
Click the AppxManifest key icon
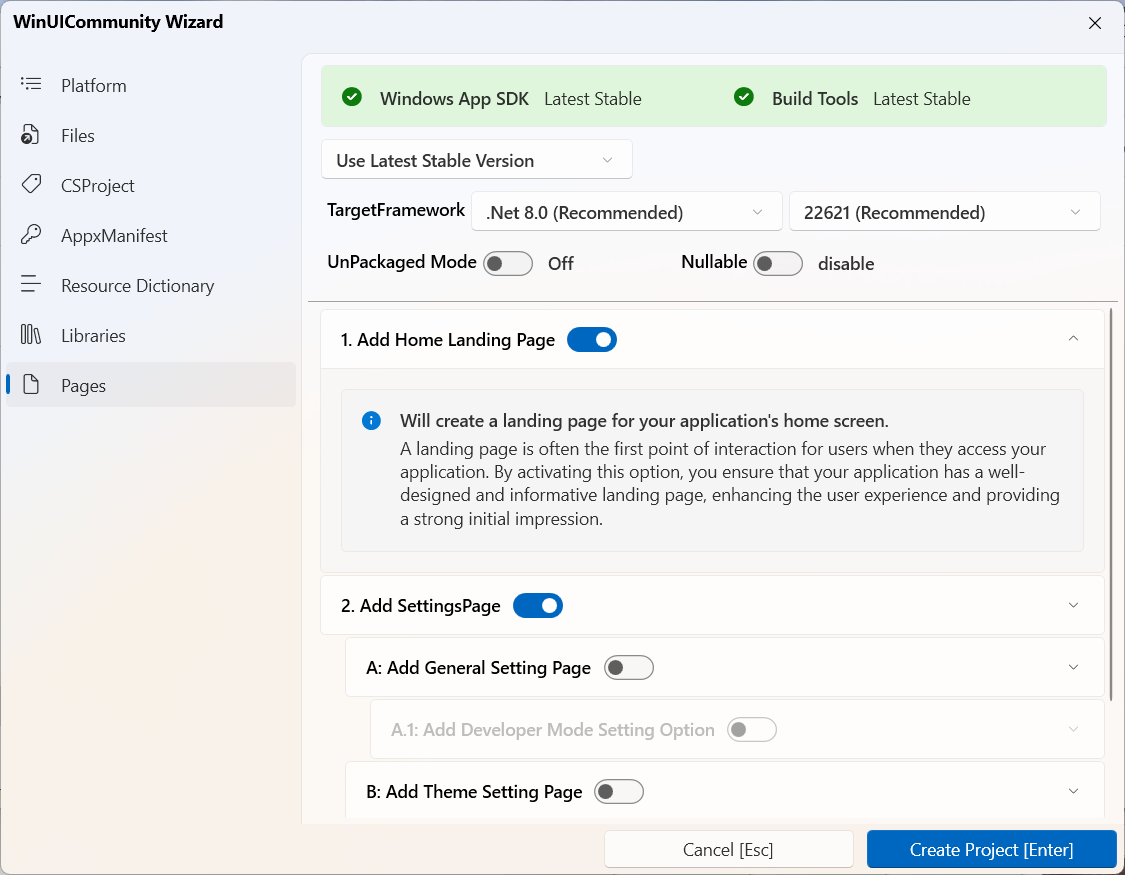pos(31,235)
